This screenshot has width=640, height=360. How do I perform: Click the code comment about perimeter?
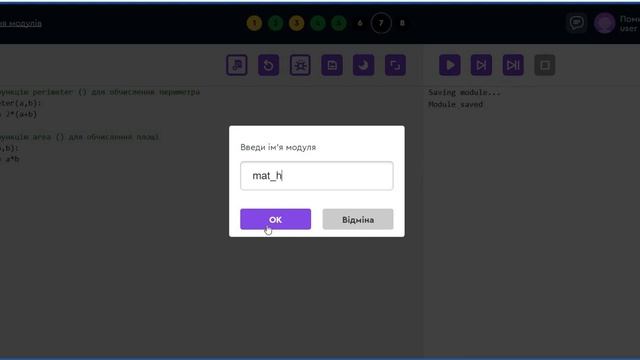click(100, 92)
